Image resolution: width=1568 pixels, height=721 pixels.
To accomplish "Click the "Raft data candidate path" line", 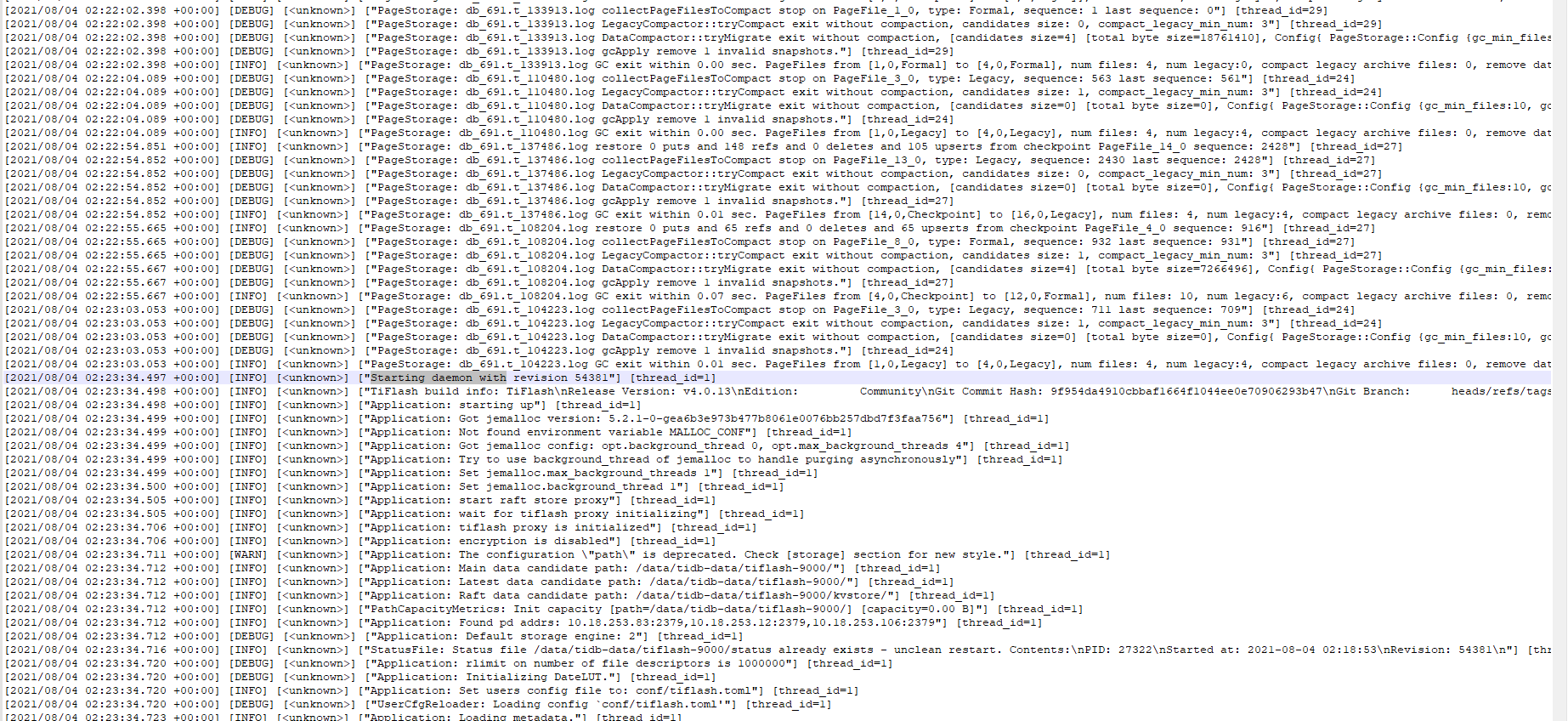I will click(x=500, y=595).
